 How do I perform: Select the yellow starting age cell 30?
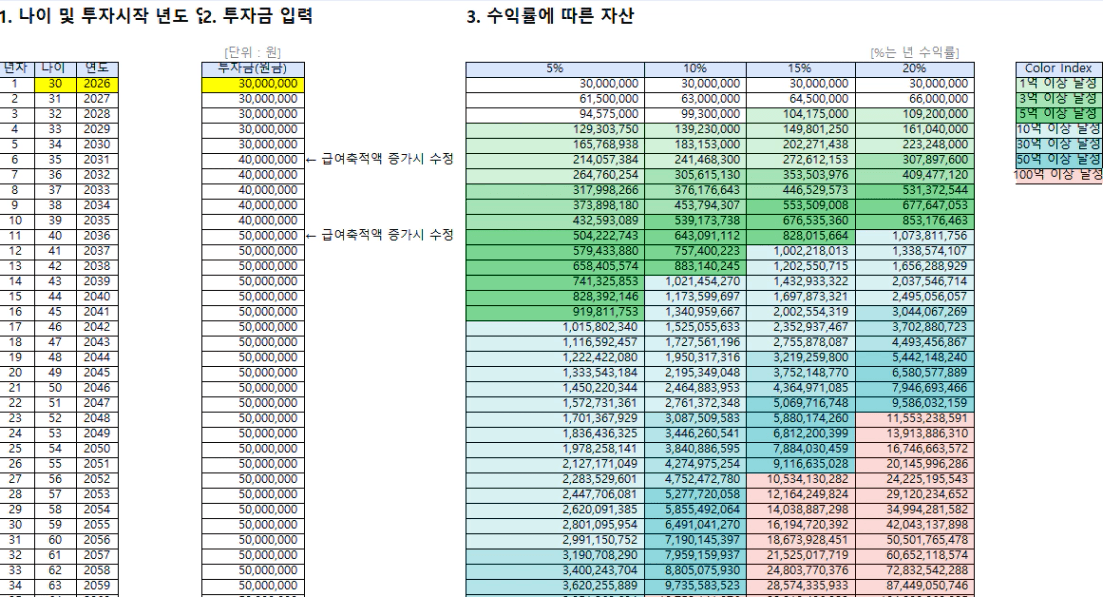[55, 84]
